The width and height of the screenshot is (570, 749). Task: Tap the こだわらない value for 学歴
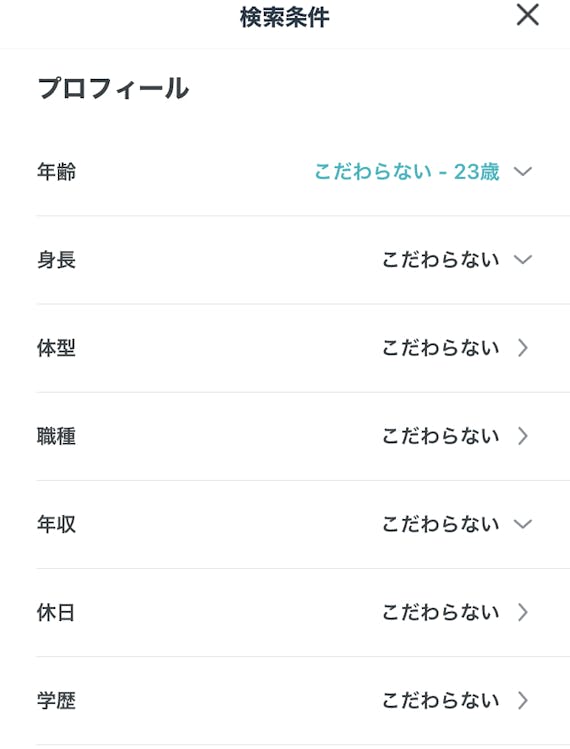pos(441,700)
